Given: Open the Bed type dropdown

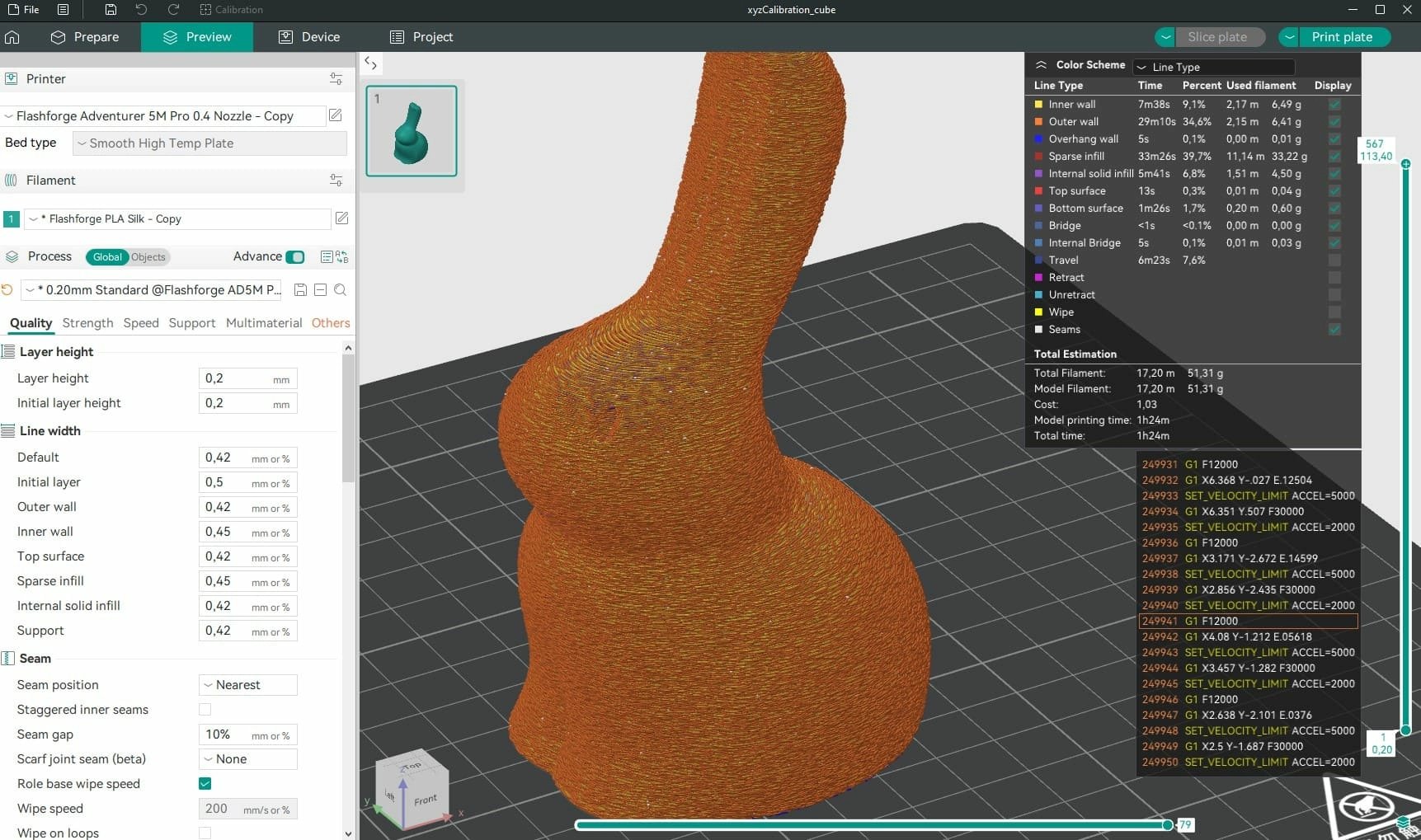Looking at the screenshot, I should point(209,143).
